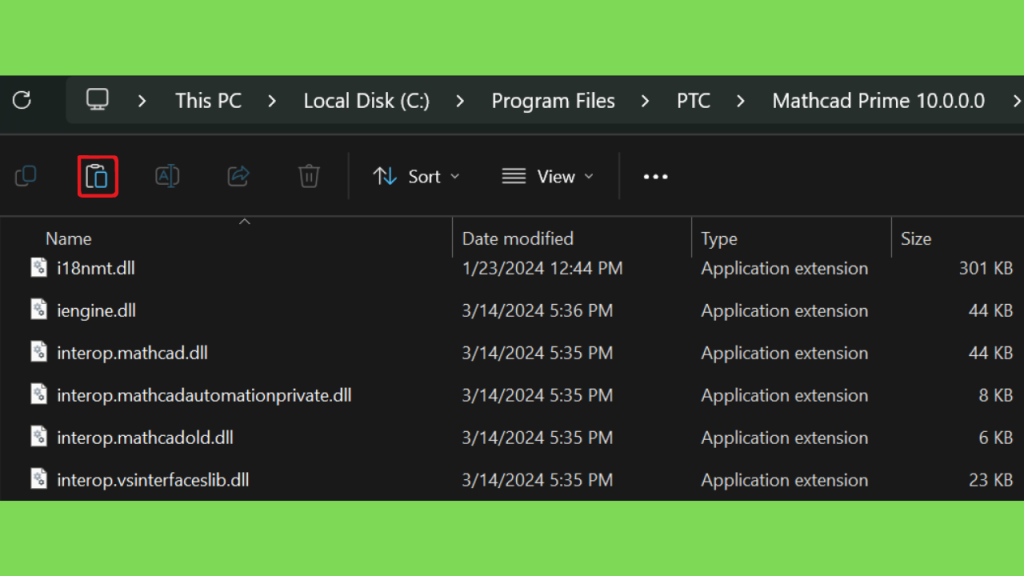Go to PTC breadcrumb
This screenshot has width=1024, height=576.
(693, 101)
